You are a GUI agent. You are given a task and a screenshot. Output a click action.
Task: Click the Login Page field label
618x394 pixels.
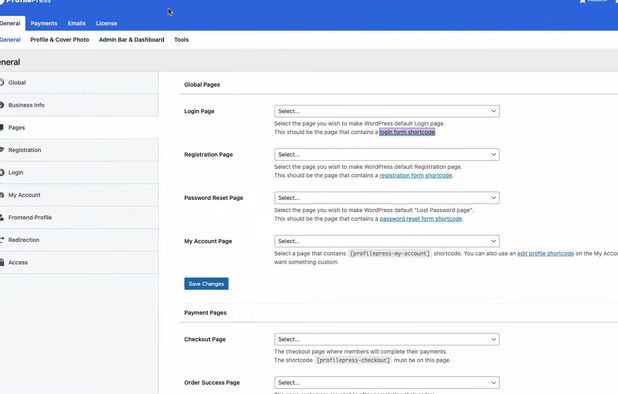tap(199, 112)
